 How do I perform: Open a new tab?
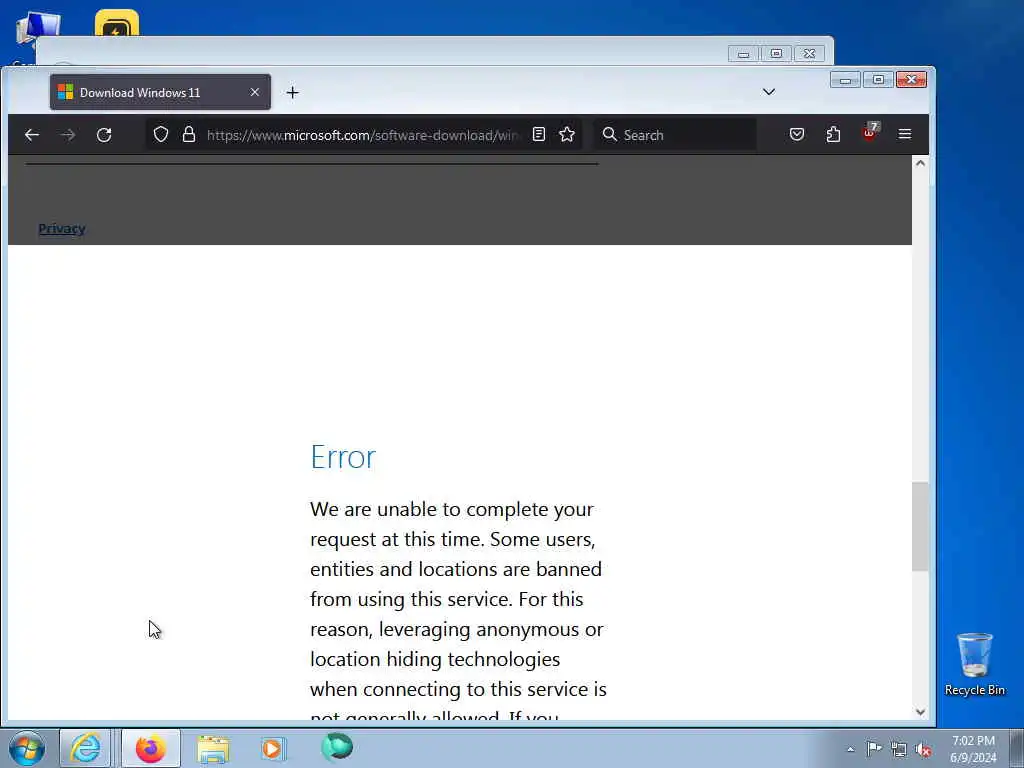[293, 93]
